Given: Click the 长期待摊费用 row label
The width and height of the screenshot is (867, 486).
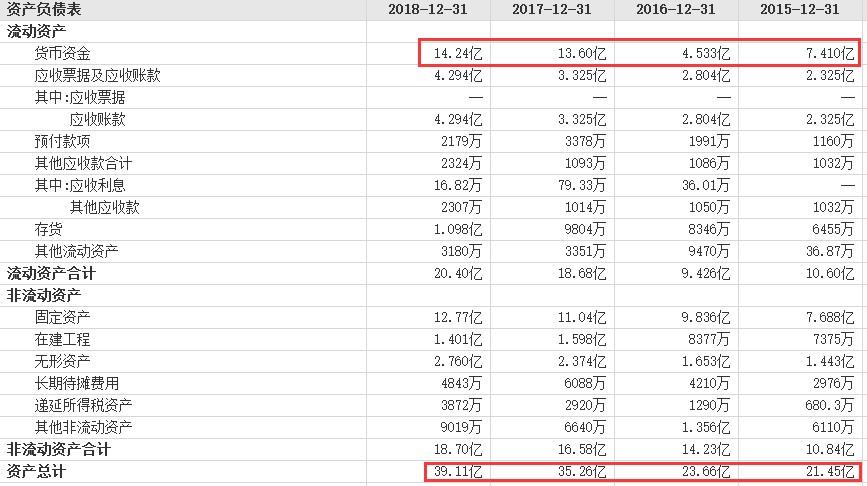Looking at the screenshot, I should [76, 383].
